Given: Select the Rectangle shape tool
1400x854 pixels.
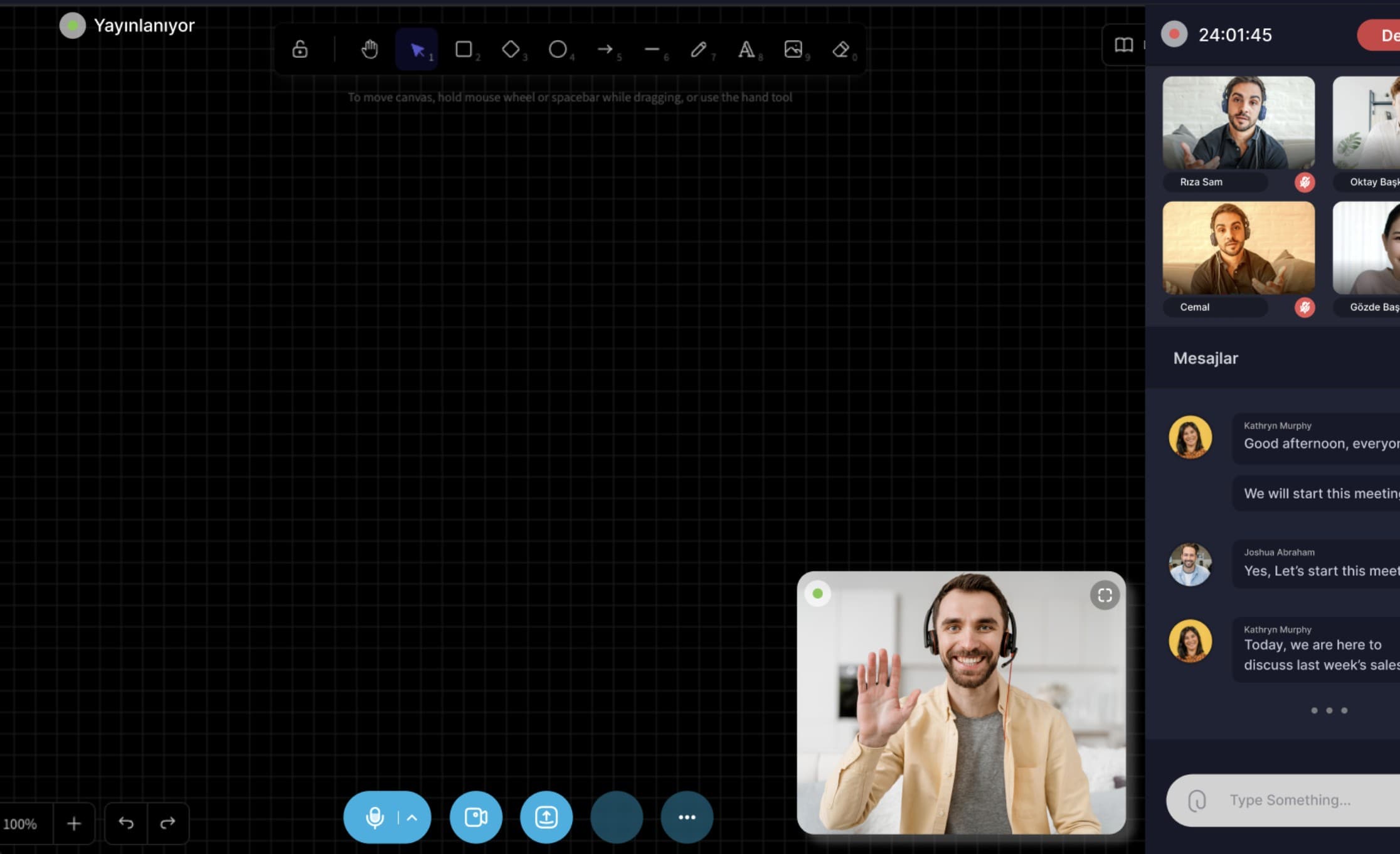Looking at the screenshot, I should [464, 49].
